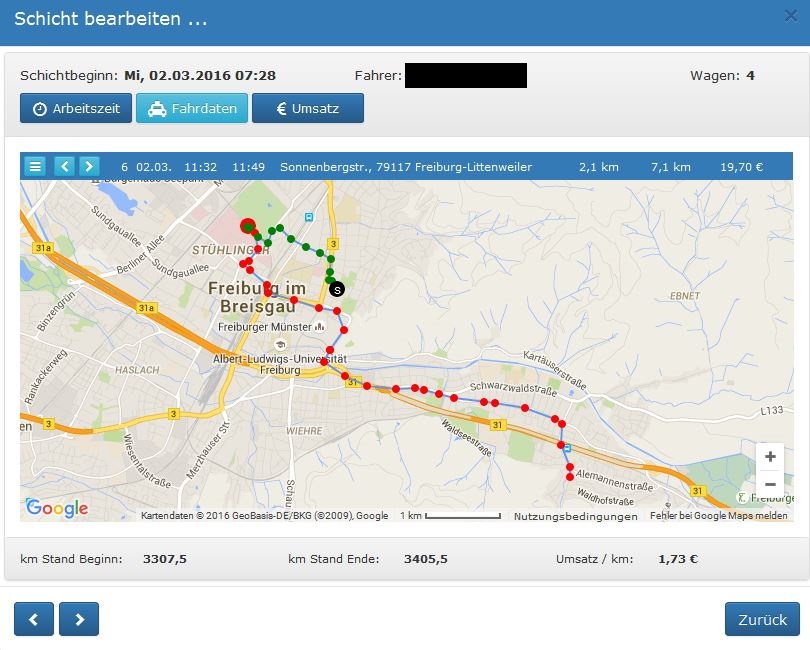Open the trip list menu icon
Screen dimensions: 810x650
[x=35, y=166]
